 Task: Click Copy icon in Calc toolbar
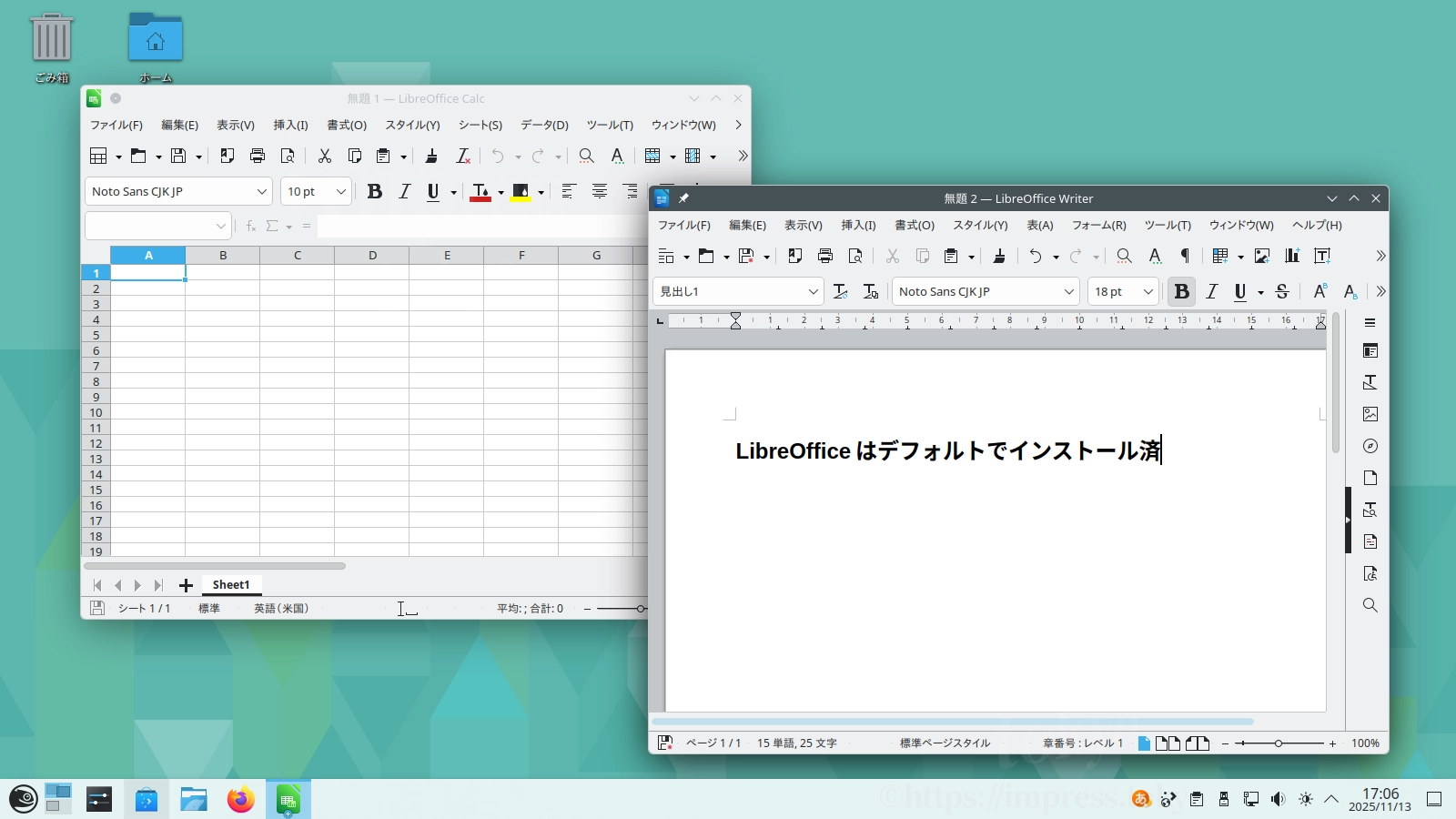[355, 157]
